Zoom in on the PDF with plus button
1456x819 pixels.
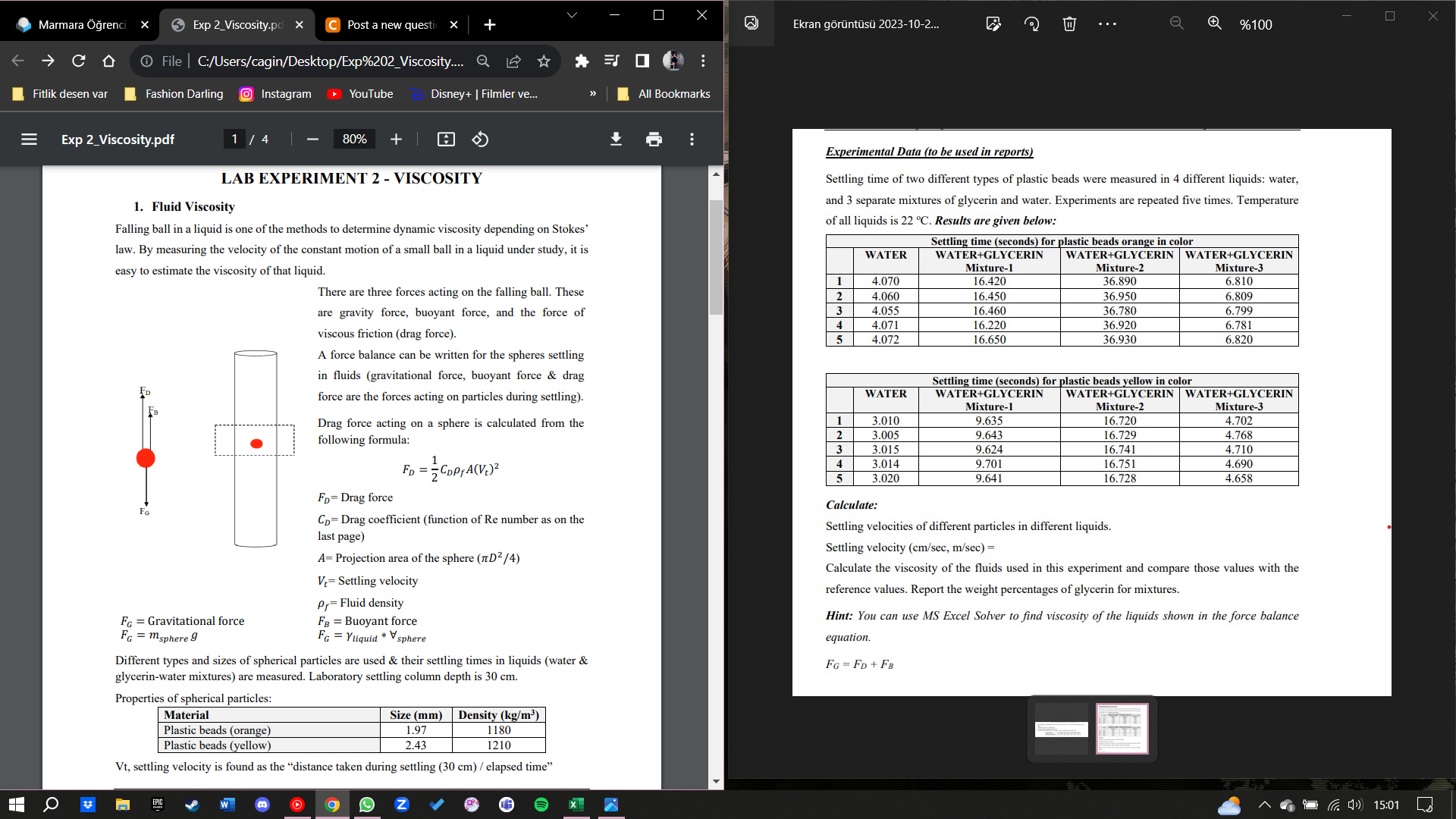tap(396, 139)
